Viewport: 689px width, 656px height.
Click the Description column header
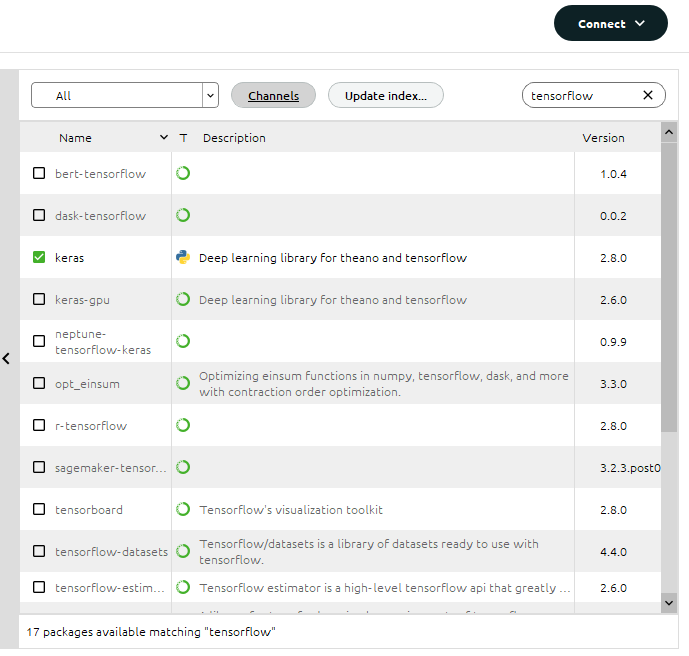tap(234, 138)
